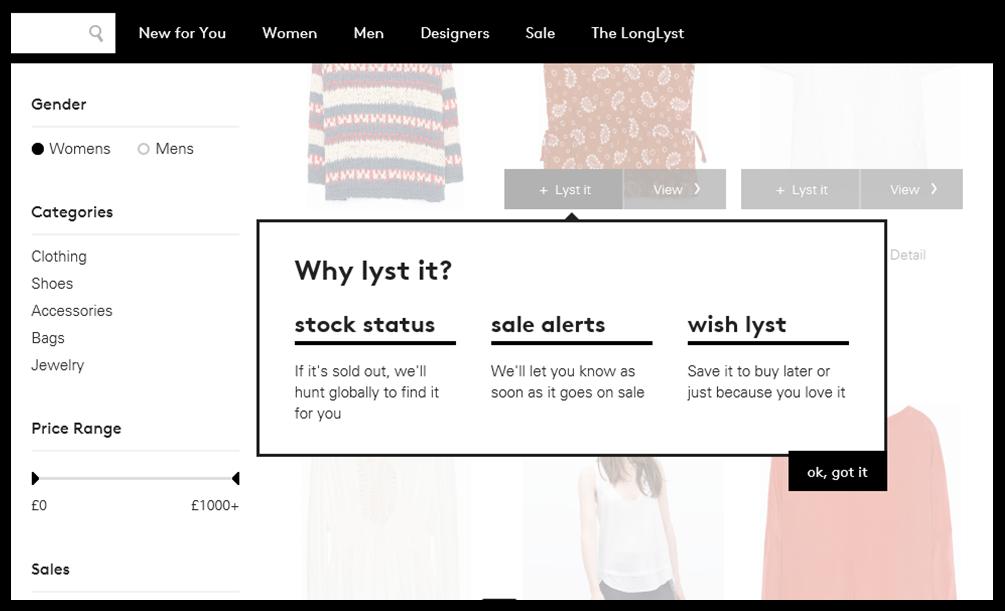Select the Womens gender radio button
The image size is (1005, 611).
[x=38, y=149]
